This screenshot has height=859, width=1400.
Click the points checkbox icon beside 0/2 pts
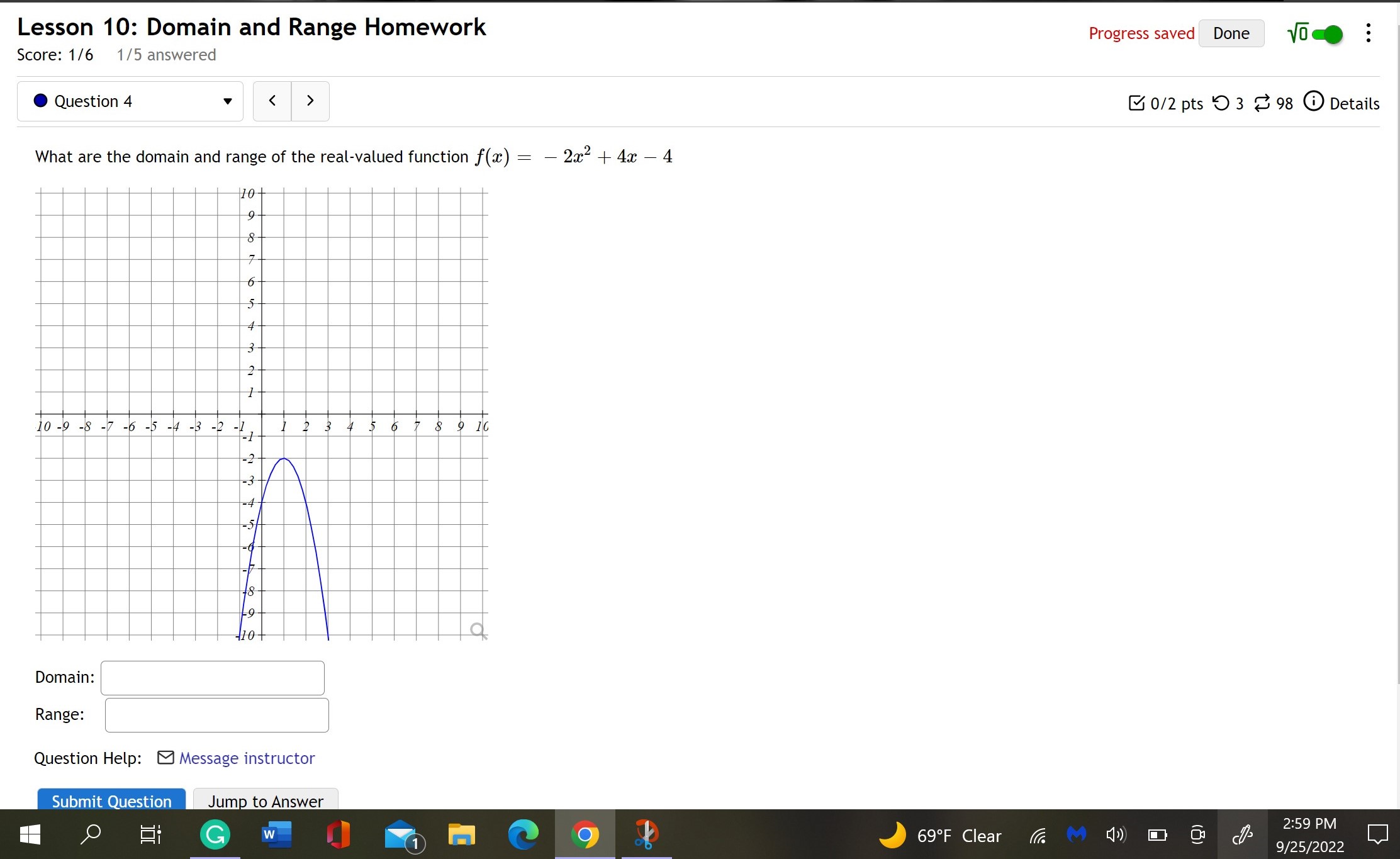click(x=1136, y=103)
